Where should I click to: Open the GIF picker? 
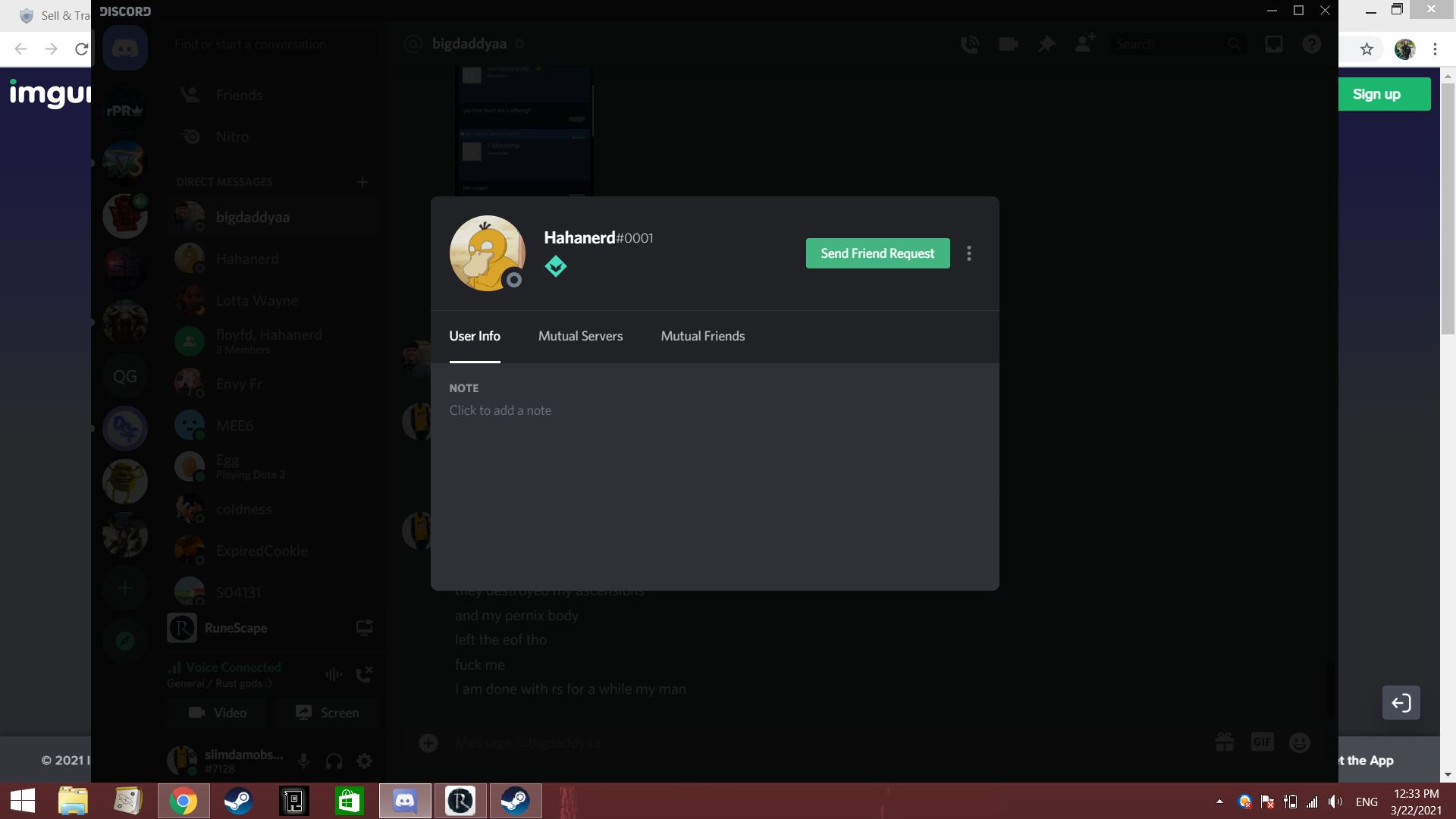click(x=1263, y=742)
